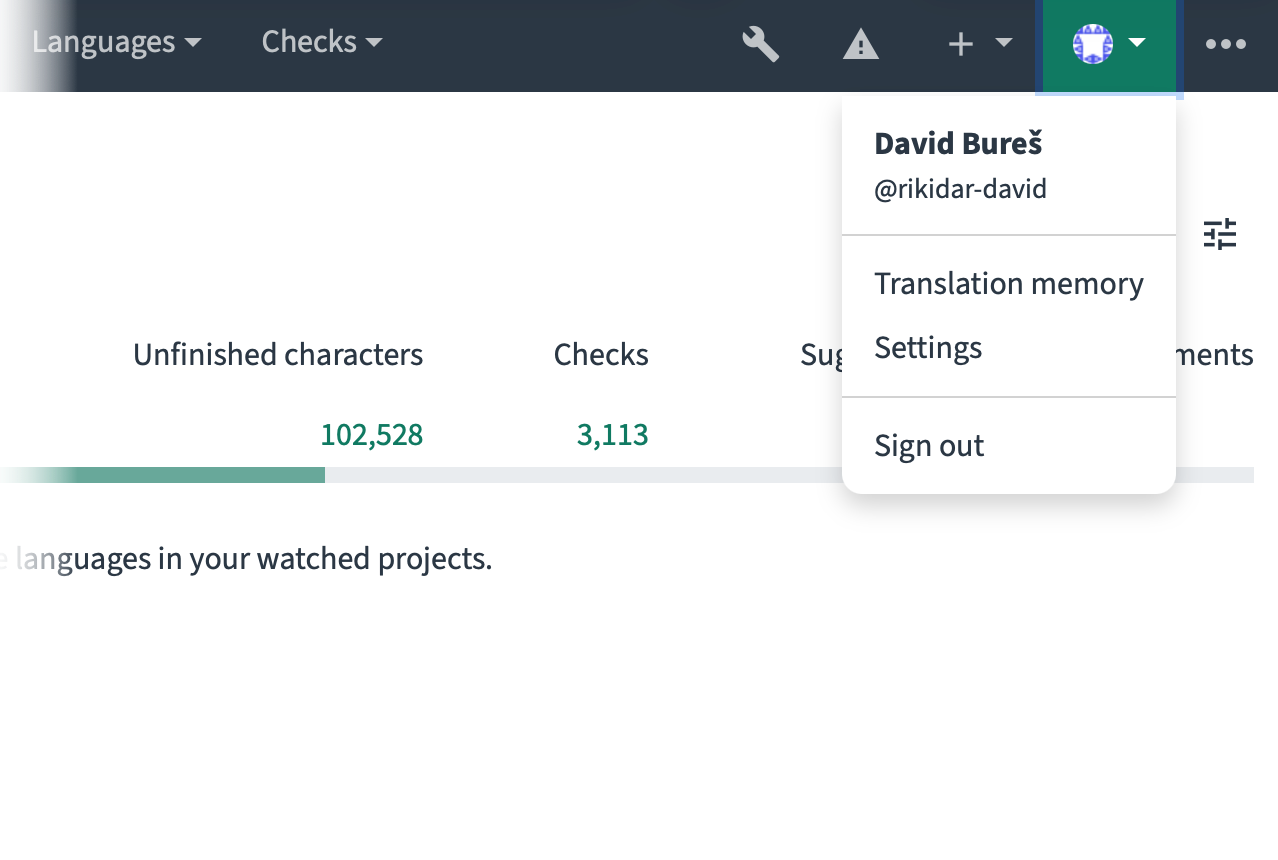Open the 102,528 unfinished characters link
Image resolution: width=1278 pixels, height=860 pixels.
pos(372,435)
